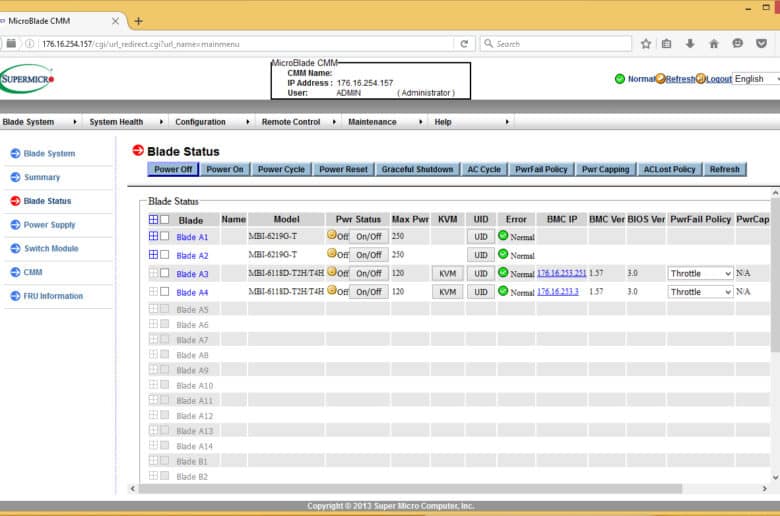
Task: Expand Blade A2 node grid icon
Action: pyautogui.click(x=153, y=254)
